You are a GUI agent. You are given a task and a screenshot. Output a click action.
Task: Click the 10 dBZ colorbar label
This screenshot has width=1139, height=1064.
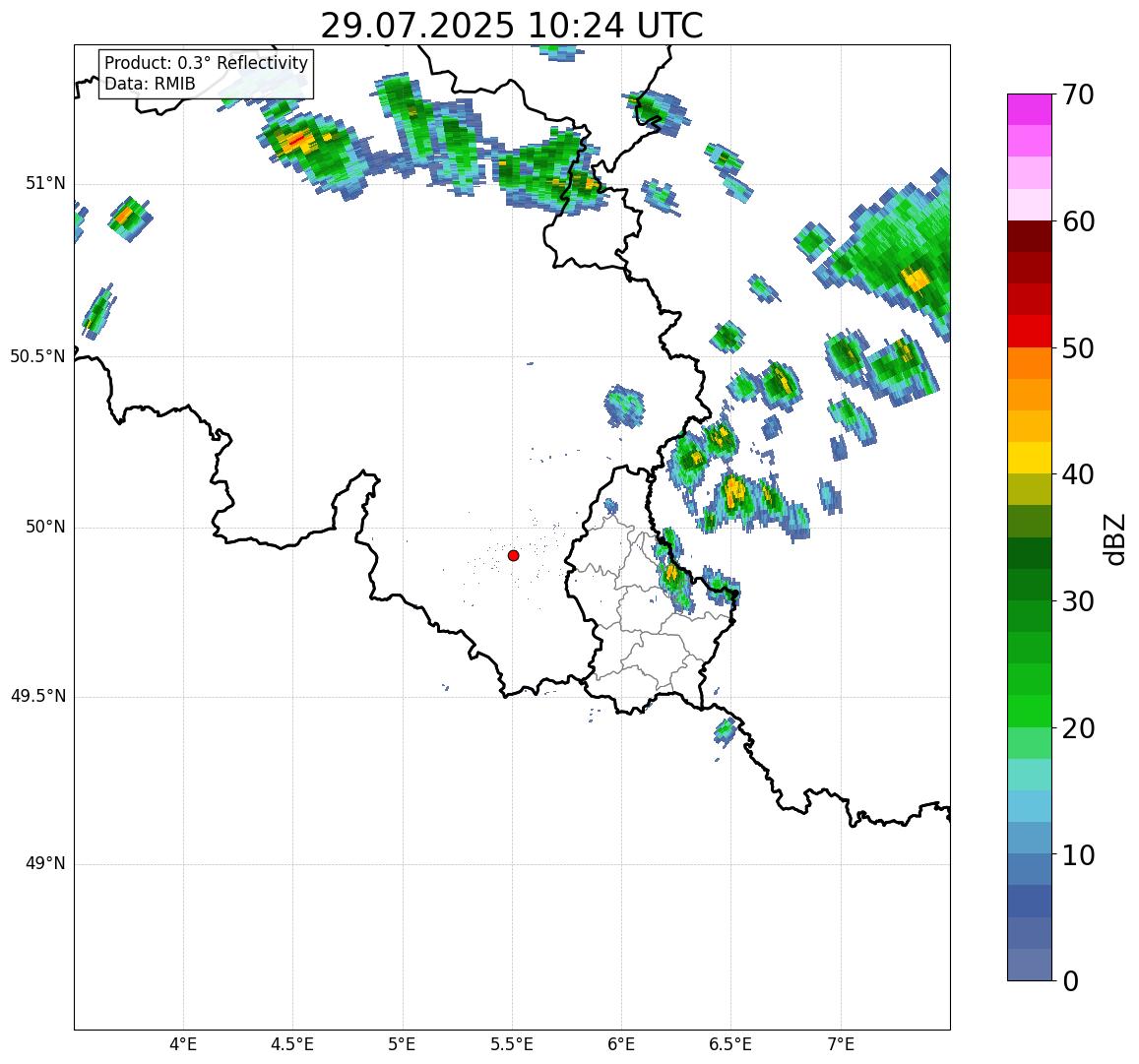1079,854
